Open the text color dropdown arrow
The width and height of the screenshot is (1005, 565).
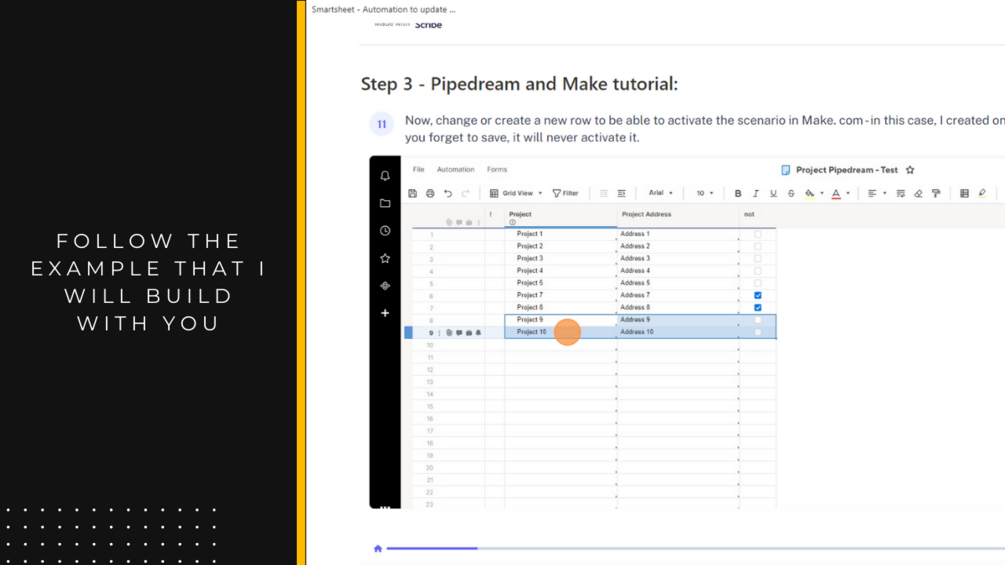pyautogui.click(x=848, y=193)
